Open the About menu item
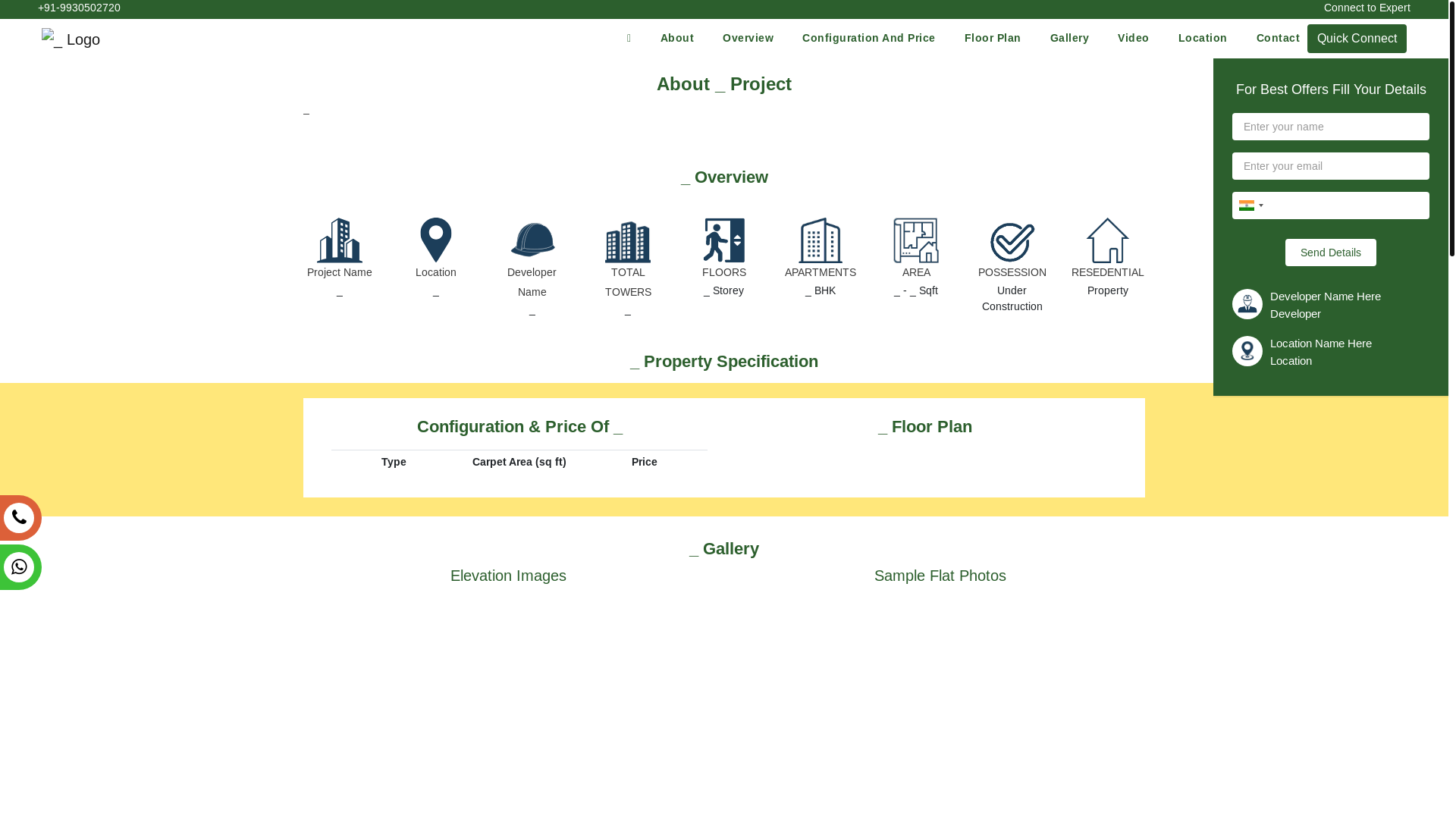 pos(677,38)
